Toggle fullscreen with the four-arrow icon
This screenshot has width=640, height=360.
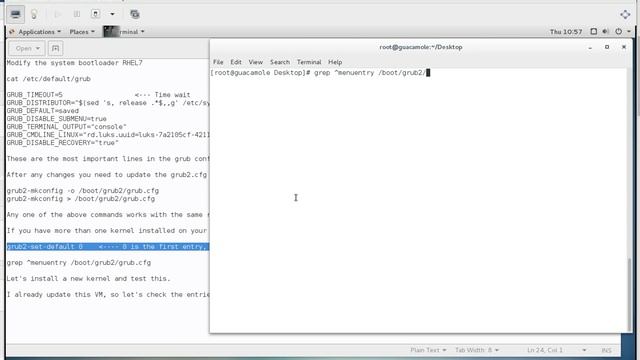625,14
